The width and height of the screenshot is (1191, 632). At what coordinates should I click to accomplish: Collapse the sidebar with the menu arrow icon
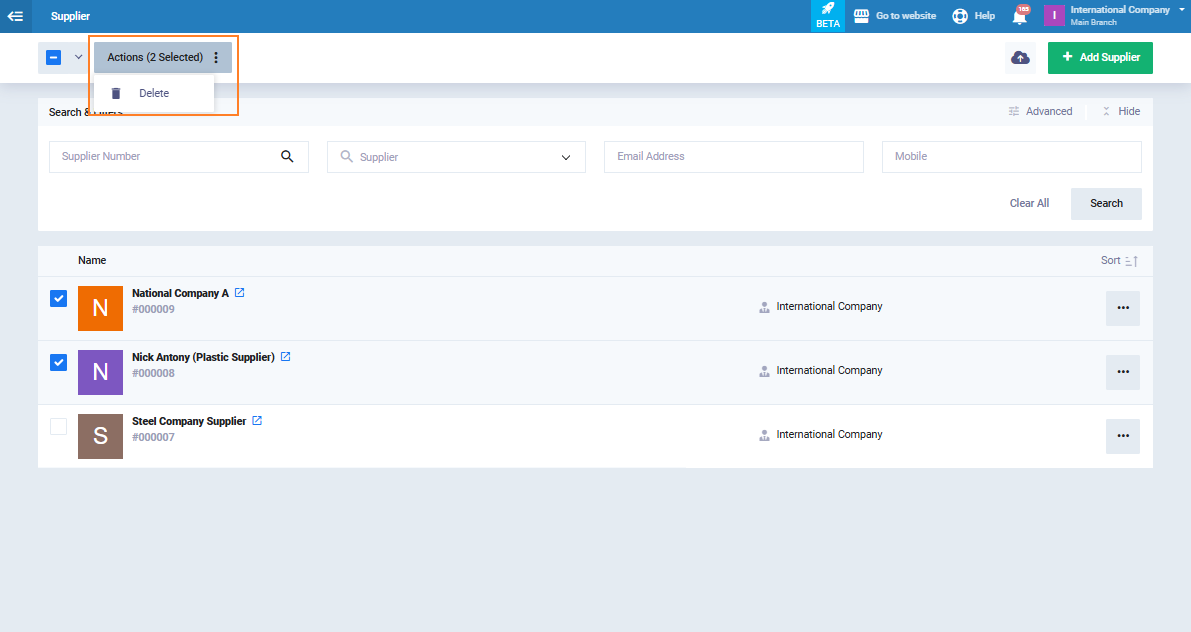15,16
